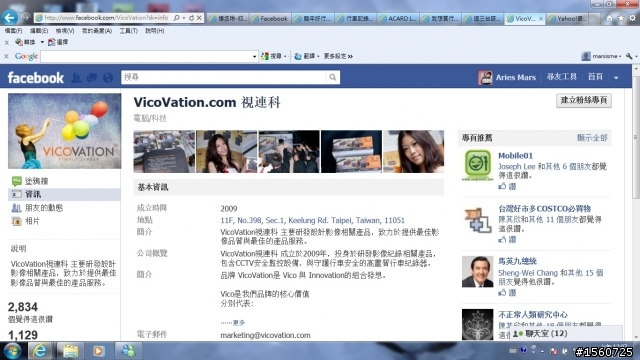
Task: Open the Google toolbar search box dropdown
Action: click(255, 56)
